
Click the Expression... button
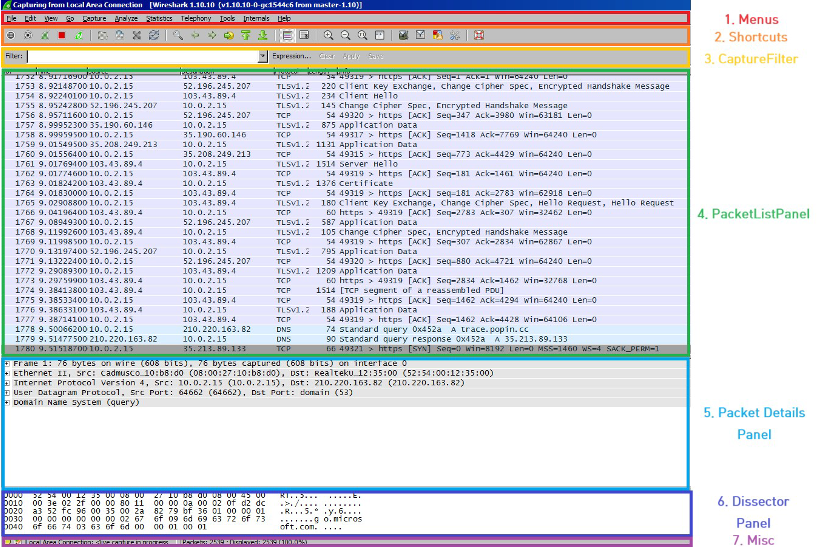[x=291, y=56]
